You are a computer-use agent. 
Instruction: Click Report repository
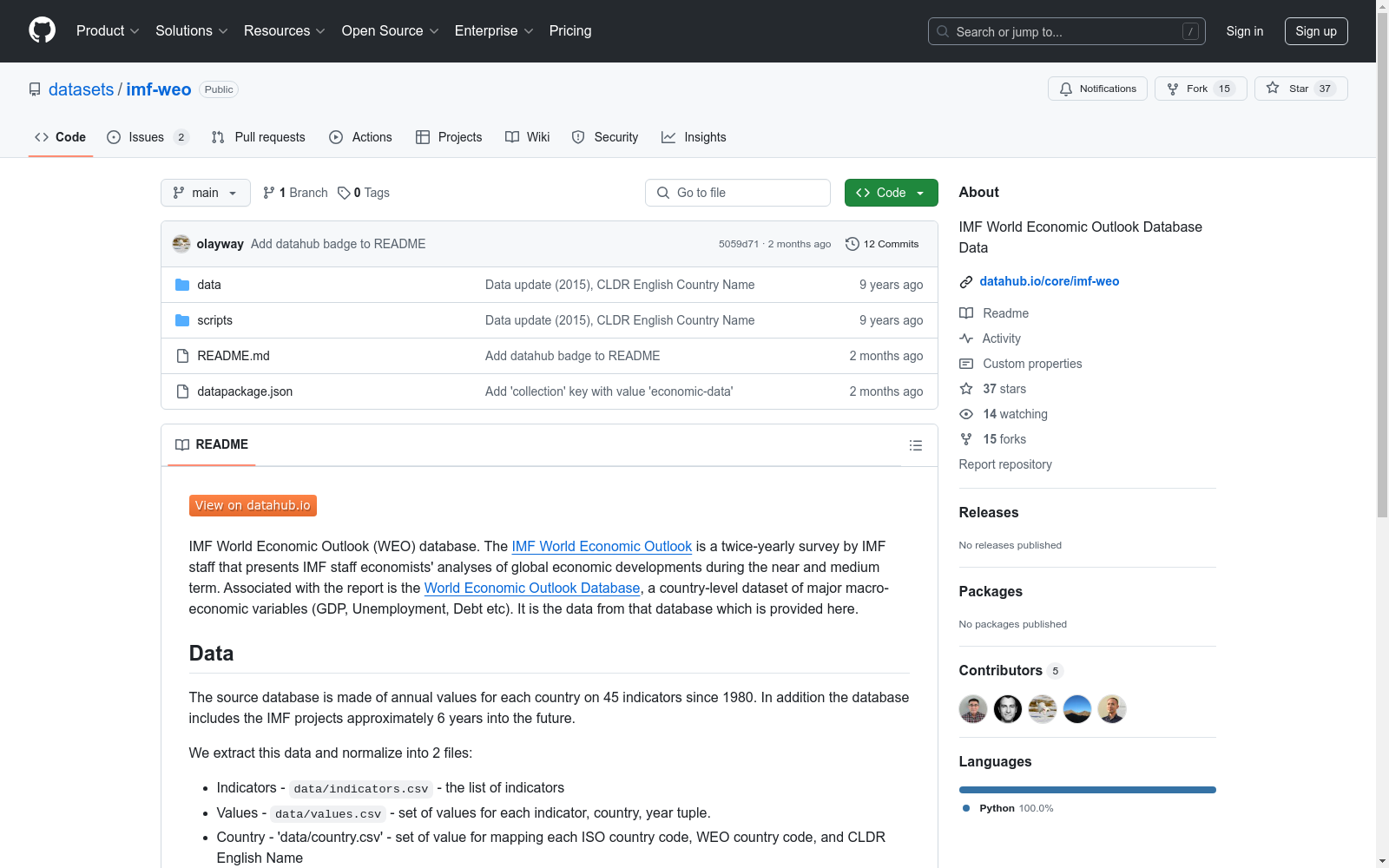click(x=1005, y=464)
